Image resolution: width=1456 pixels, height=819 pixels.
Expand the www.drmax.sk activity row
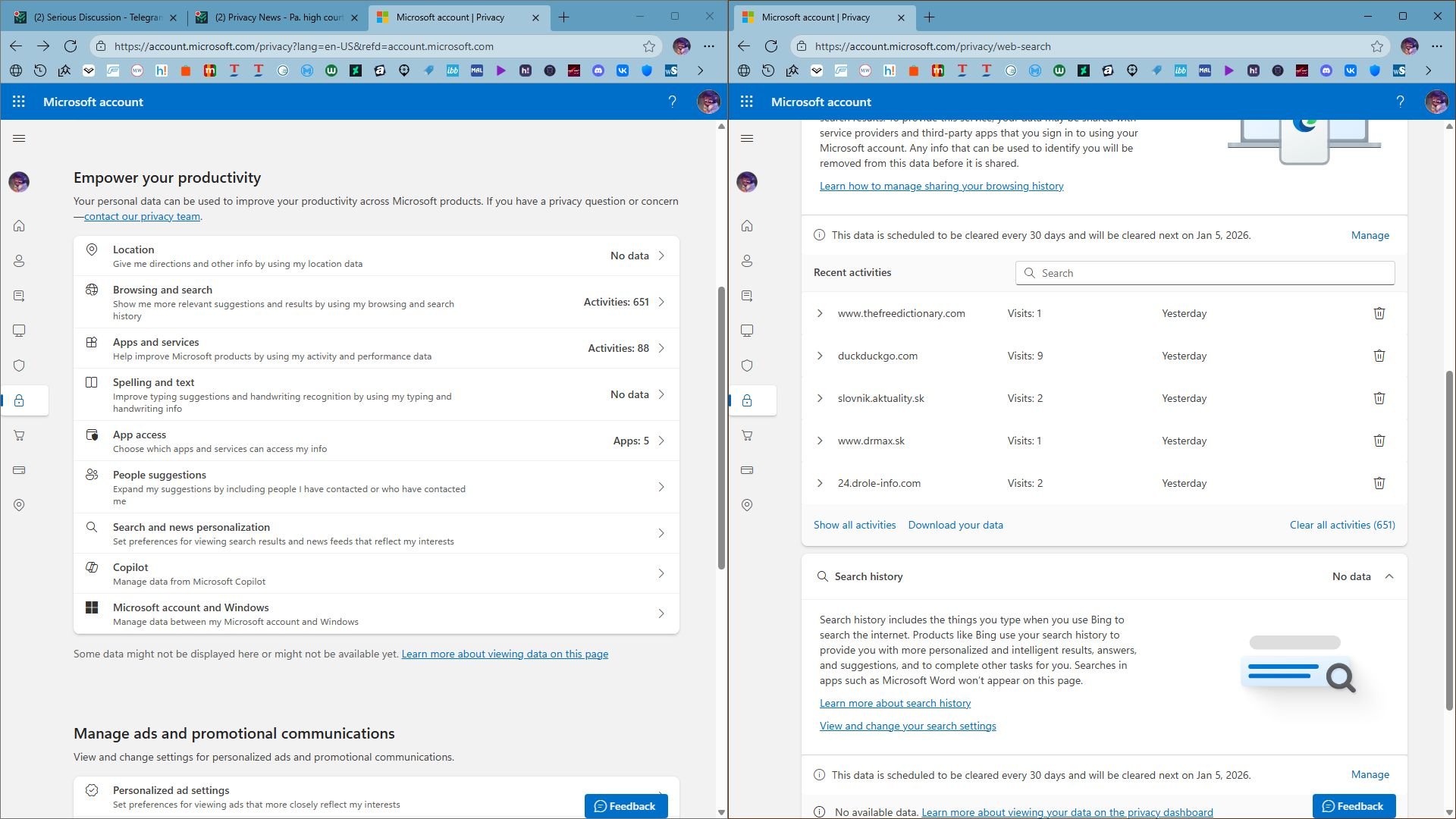coord(820,441)
